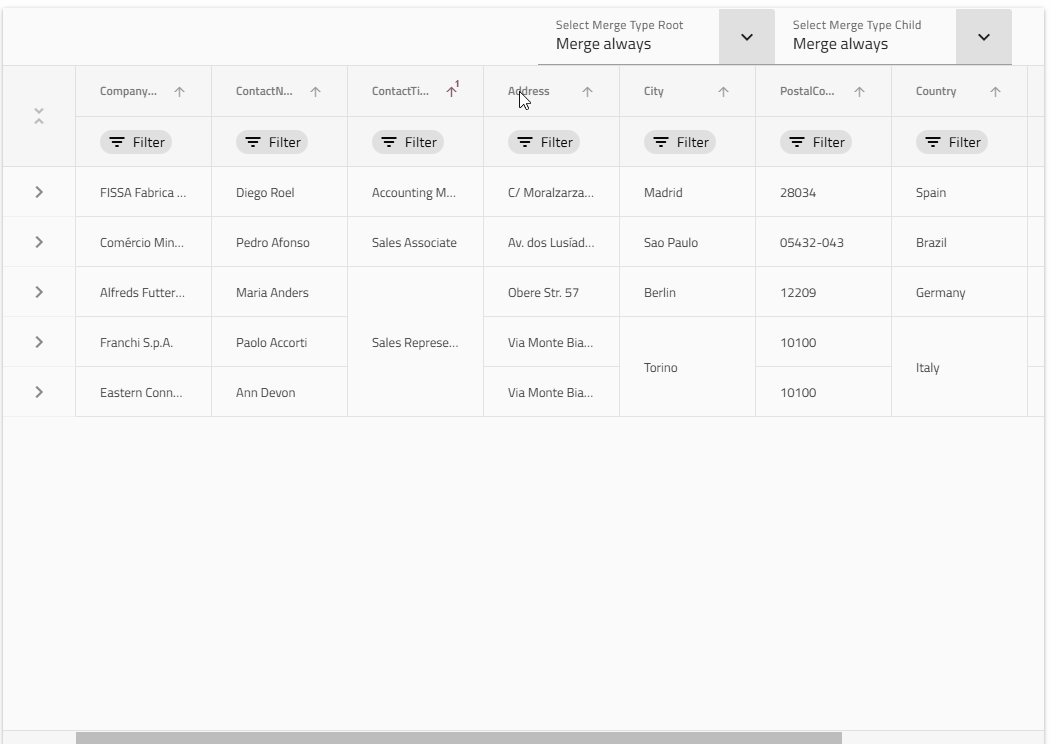The height and width of the screenshot is (744, 1051).
Task: Toggle the ContactTitle sort arrow indicator
Action: 451,92
